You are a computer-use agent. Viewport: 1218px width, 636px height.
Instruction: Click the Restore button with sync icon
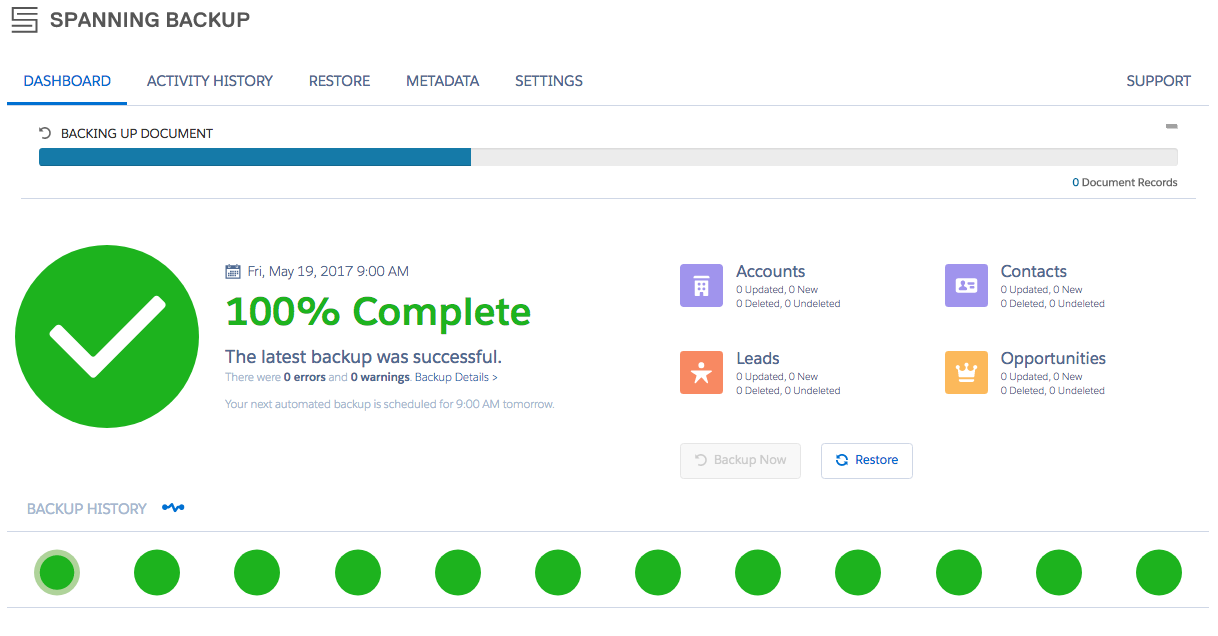pos(867,460)
